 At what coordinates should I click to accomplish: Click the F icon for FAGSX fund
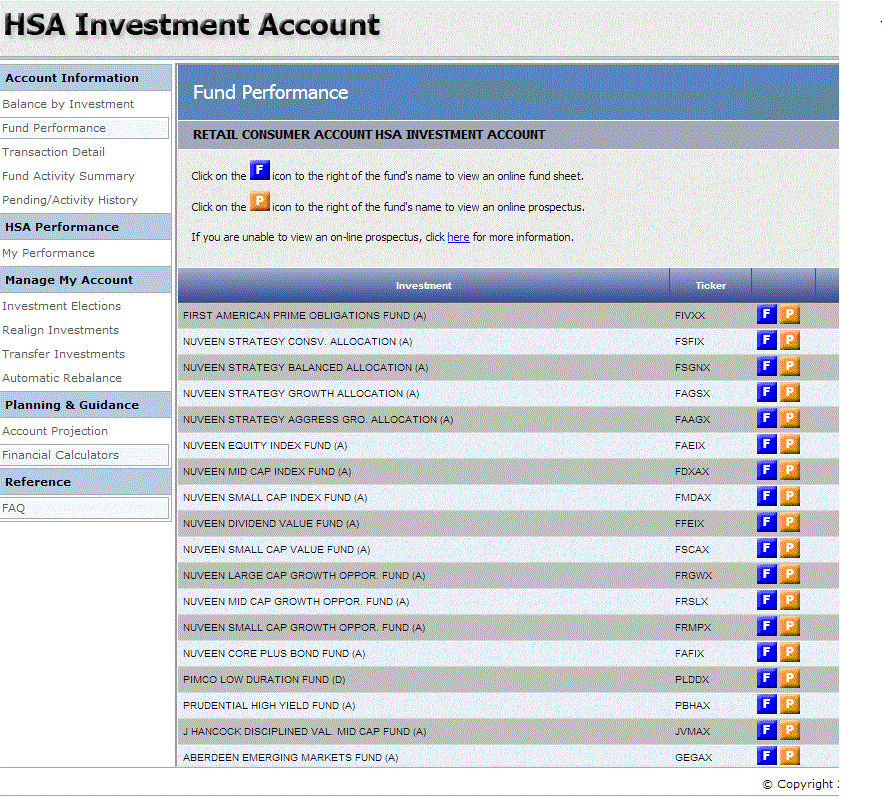click(766, 392)
